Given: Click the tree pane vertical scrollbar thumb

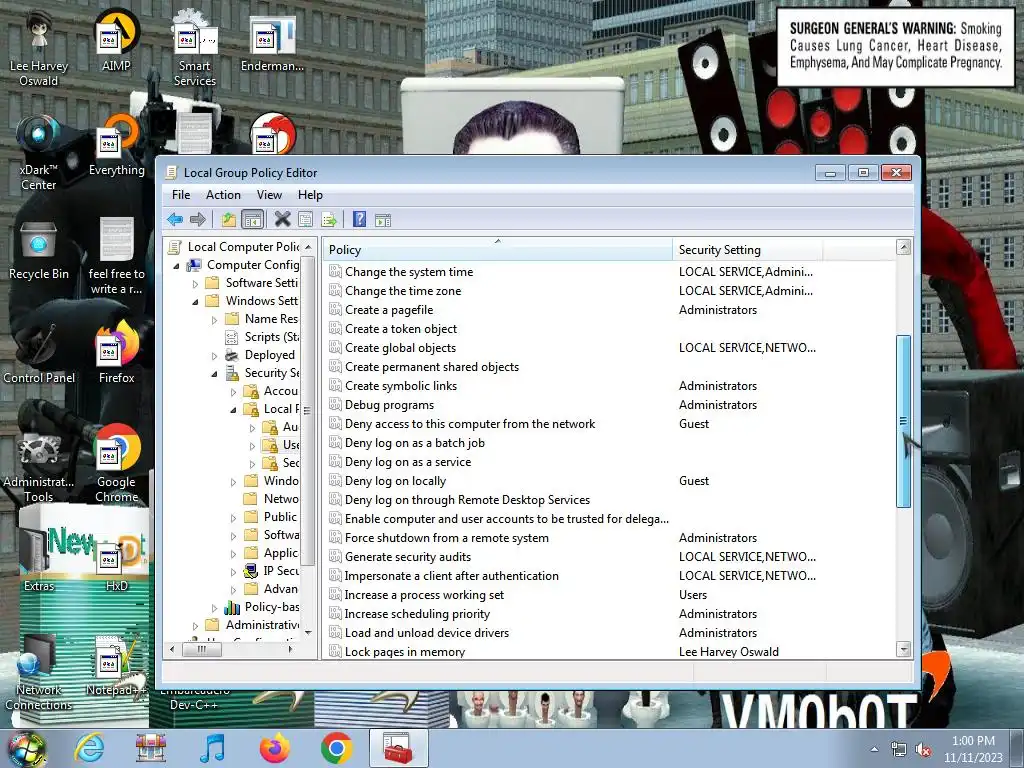Looking at the screenshot, I should pyautogui.click(x=307, y=410).
